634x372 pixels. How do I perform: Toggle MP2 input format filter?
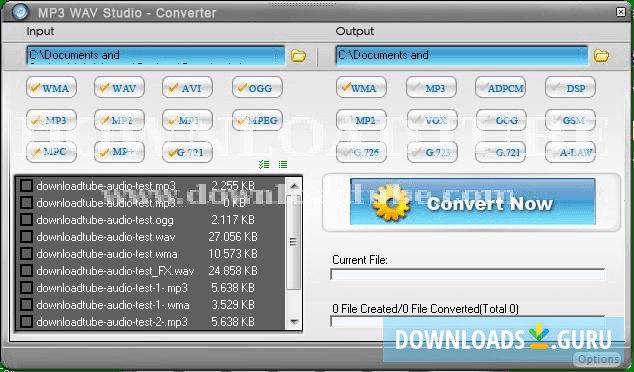[119, 120]
